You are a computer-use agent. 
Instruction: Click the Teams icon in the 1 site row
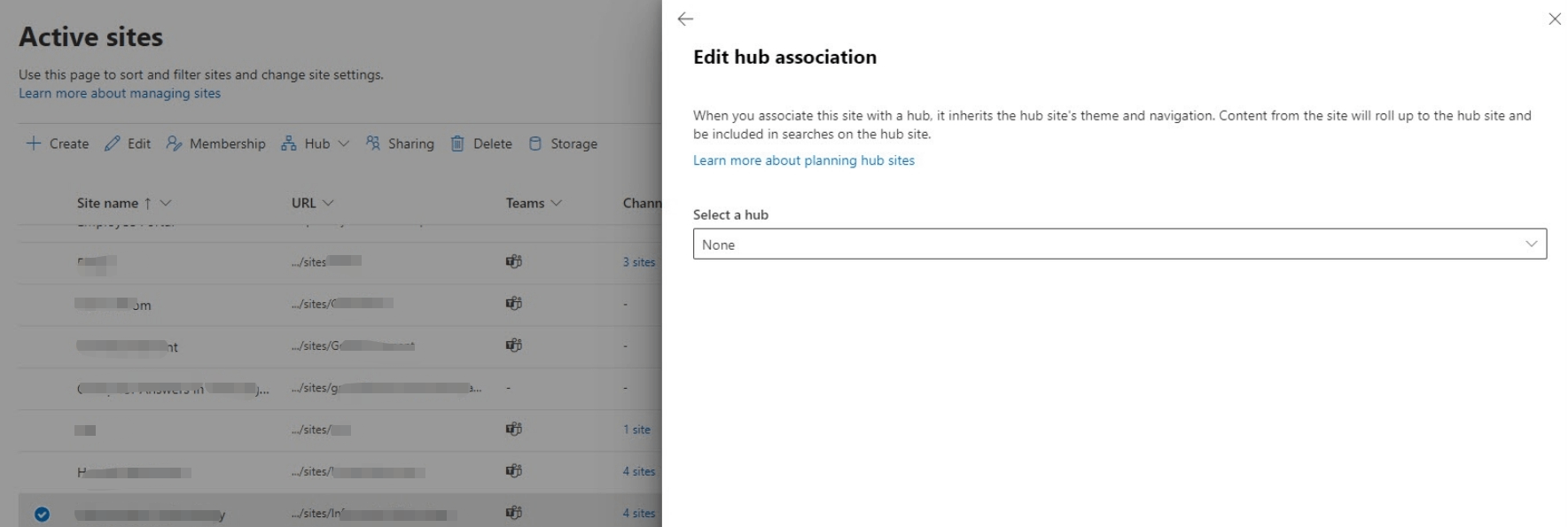point(514,429)
